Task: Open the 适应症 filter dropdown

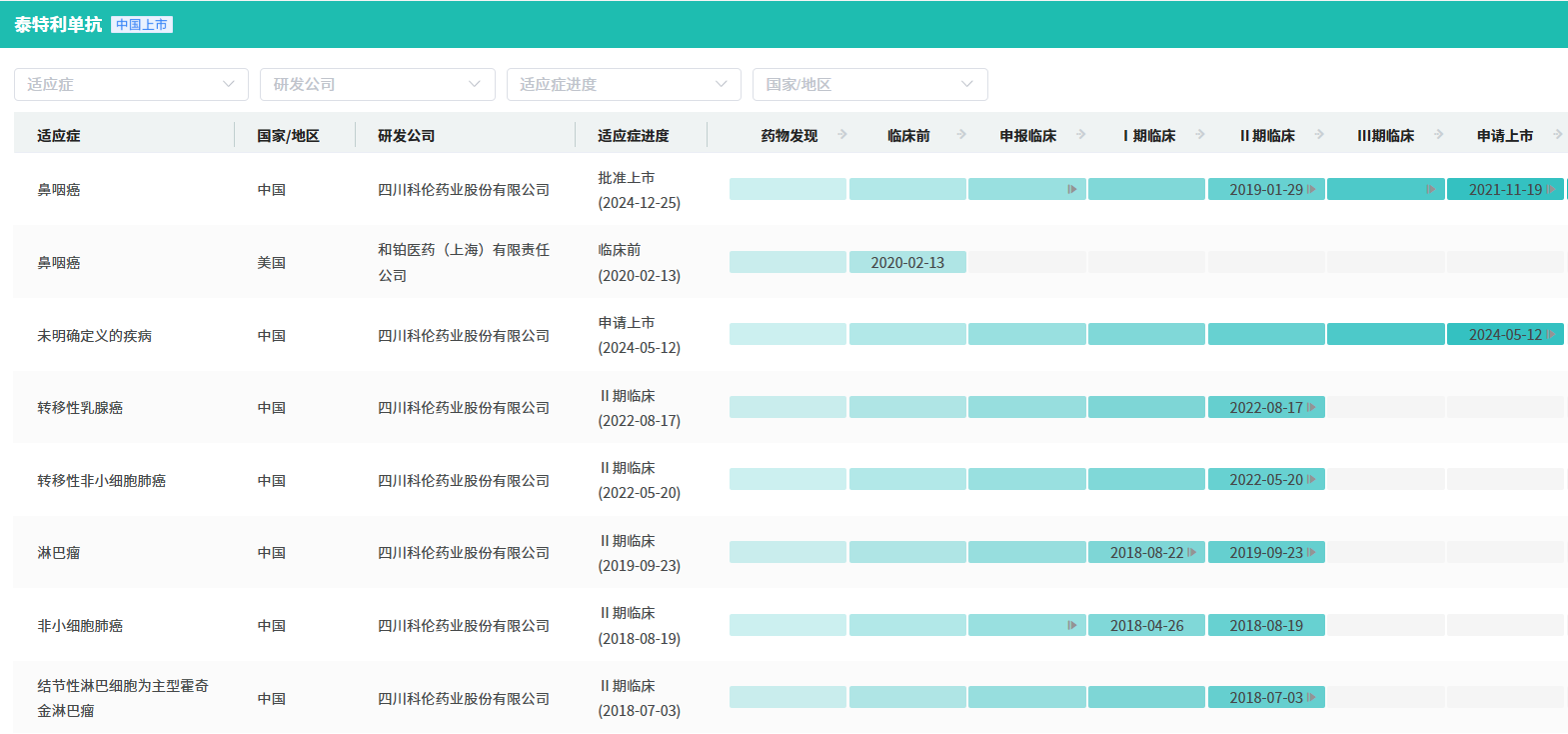Action: [131, 85]
